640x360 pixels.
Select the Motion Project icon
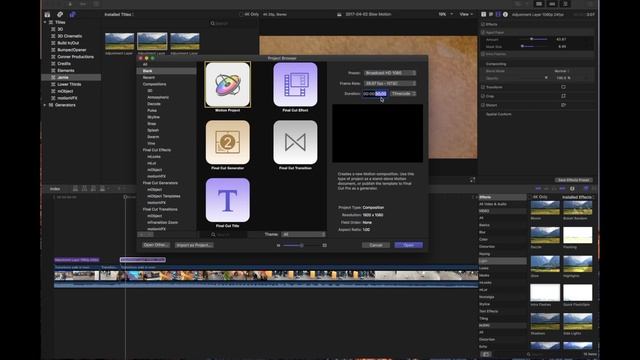coord(228,84)
